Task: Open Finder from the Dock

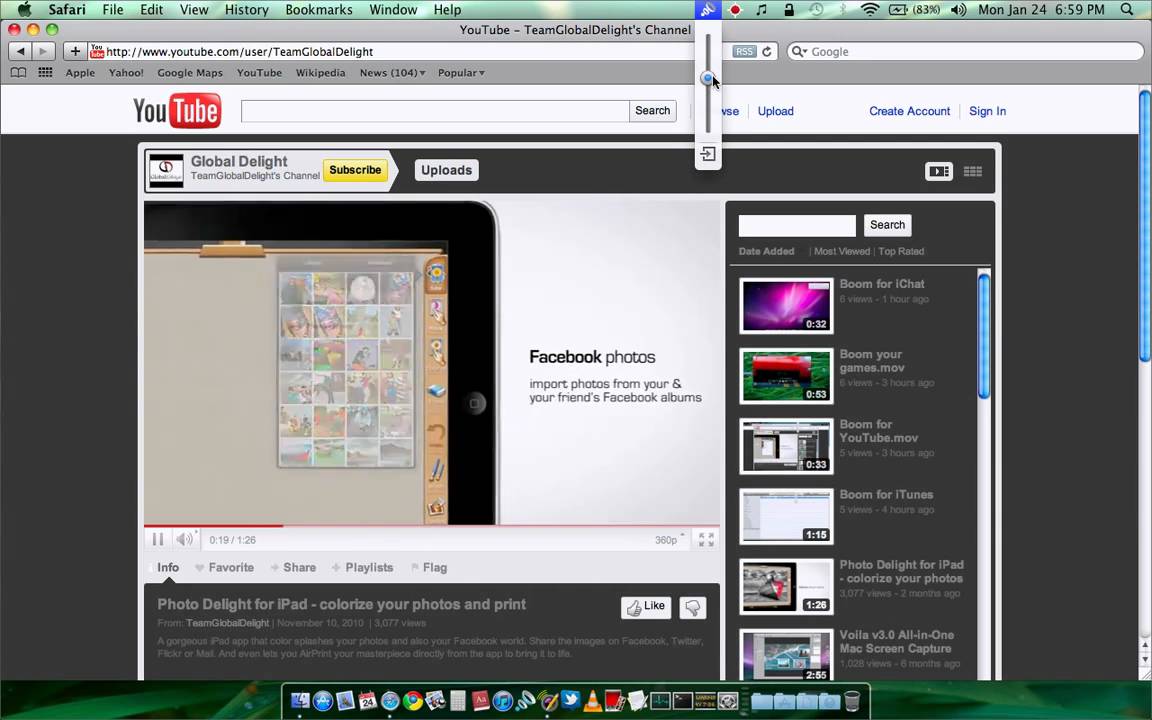Action: (300, 700)
